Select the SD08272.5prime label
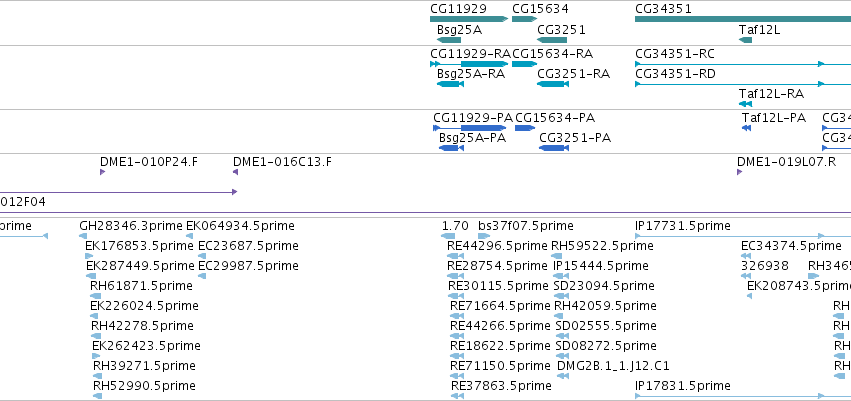Screen dimensions: 851x401 (606, 346)
